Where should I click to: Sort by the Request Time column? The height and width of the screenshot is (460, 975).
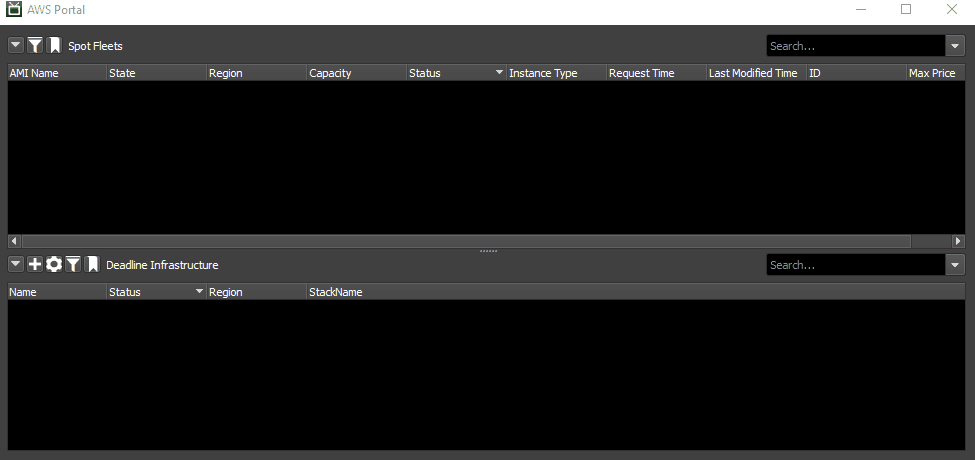click(x=657, y=73)
